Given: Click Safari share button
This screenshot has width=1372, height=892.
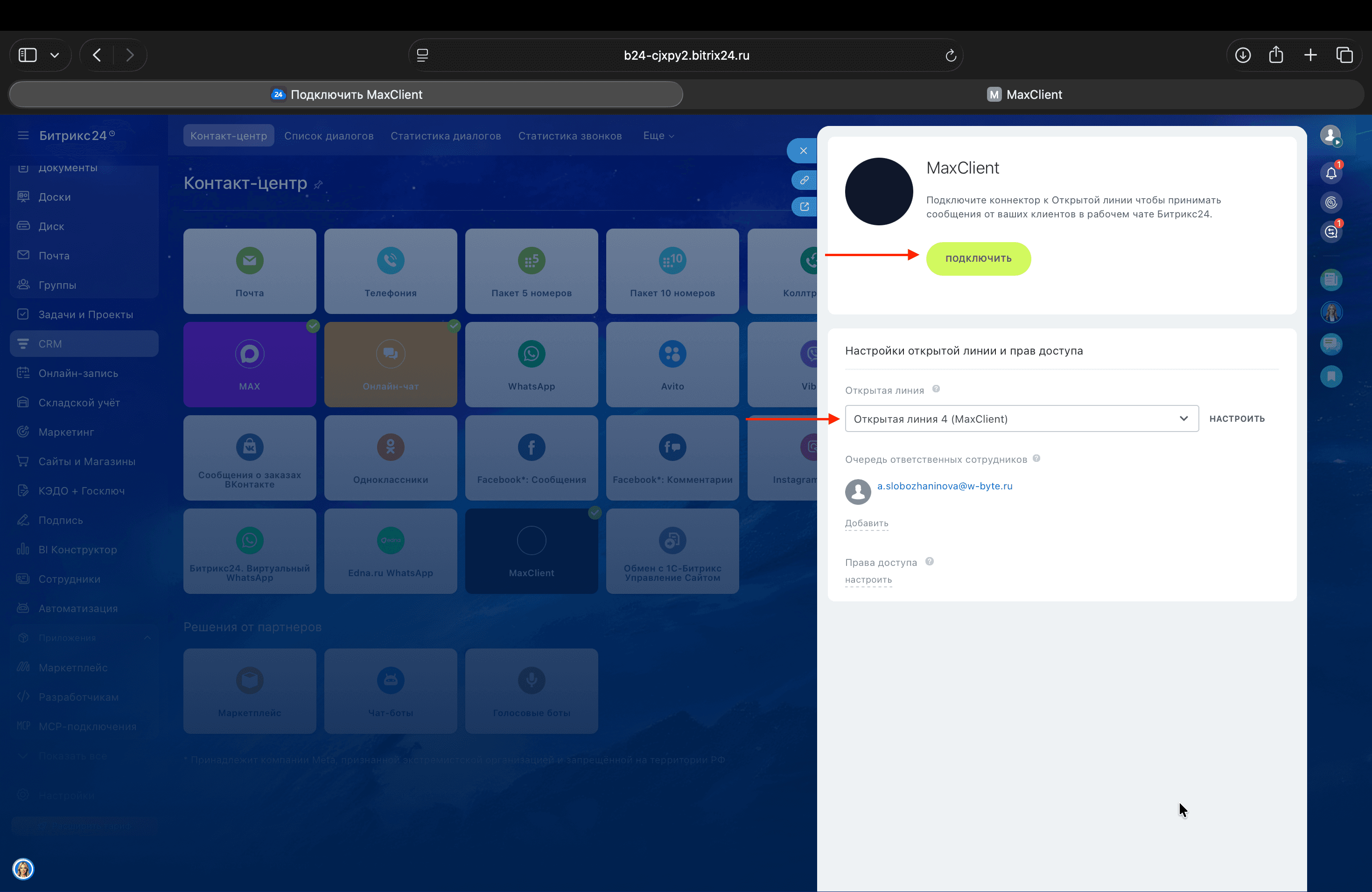Looking at the screenshot, I should tap(1276, 56).
